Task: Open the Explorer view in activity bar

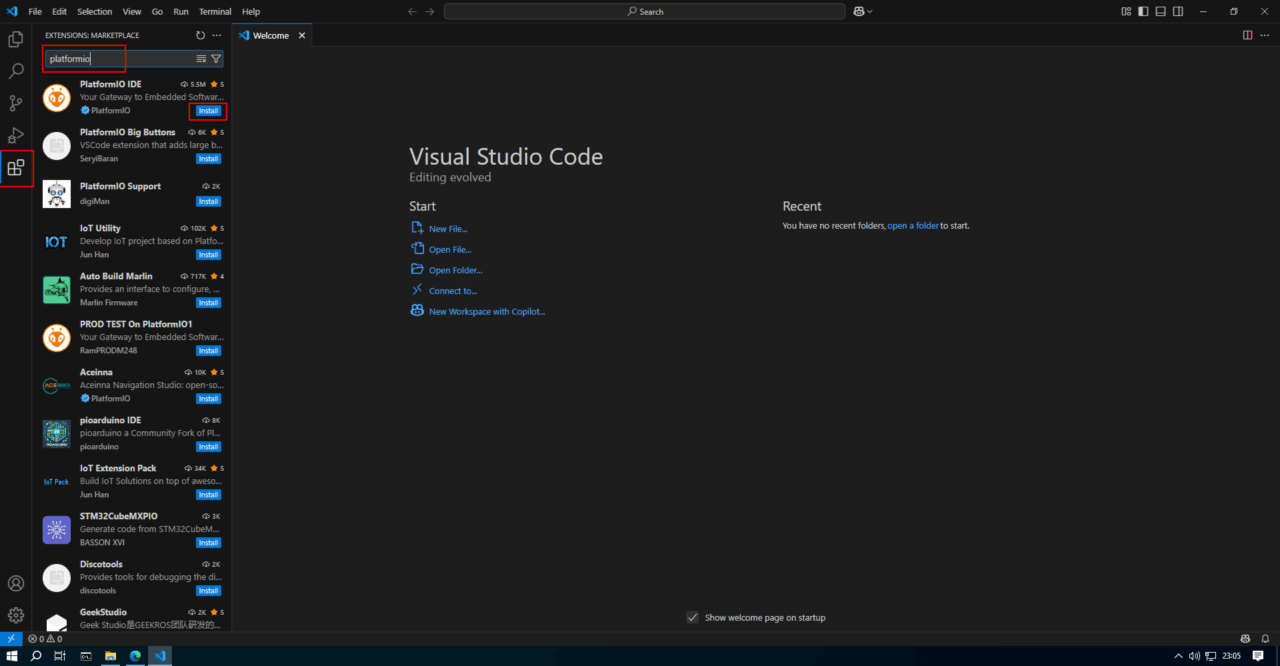Action: (x=16, y=39)
